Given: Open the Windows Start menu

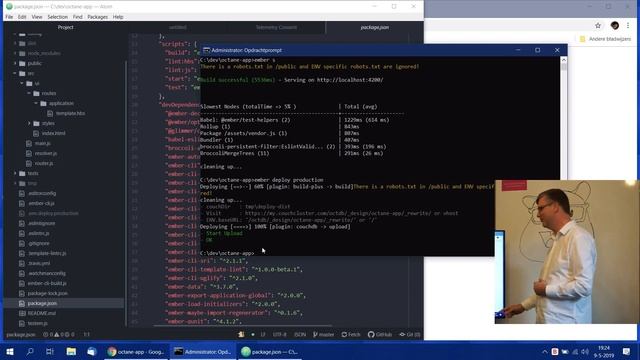Looking at the screenshot, I should pyautogui.click(x=10, y=351).
